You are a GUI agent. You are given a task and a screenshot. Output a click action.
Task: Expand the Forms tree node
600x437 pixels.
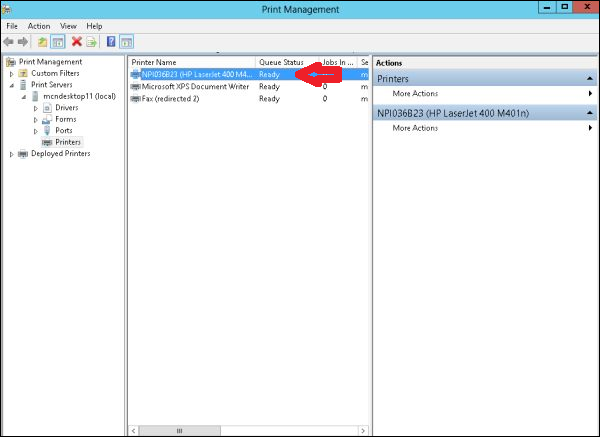pyautogui.click(x=36, y=120)
